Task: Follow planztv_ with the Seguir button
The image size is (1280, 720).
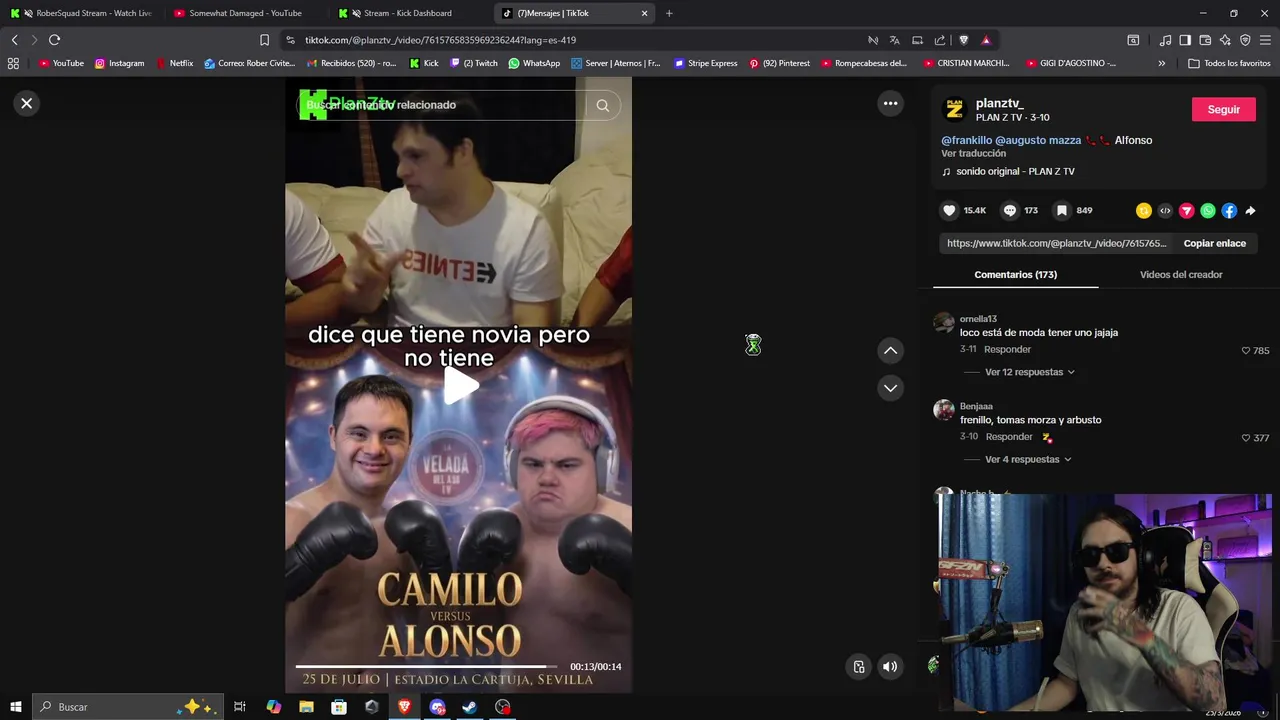Action: point(1223,109)
